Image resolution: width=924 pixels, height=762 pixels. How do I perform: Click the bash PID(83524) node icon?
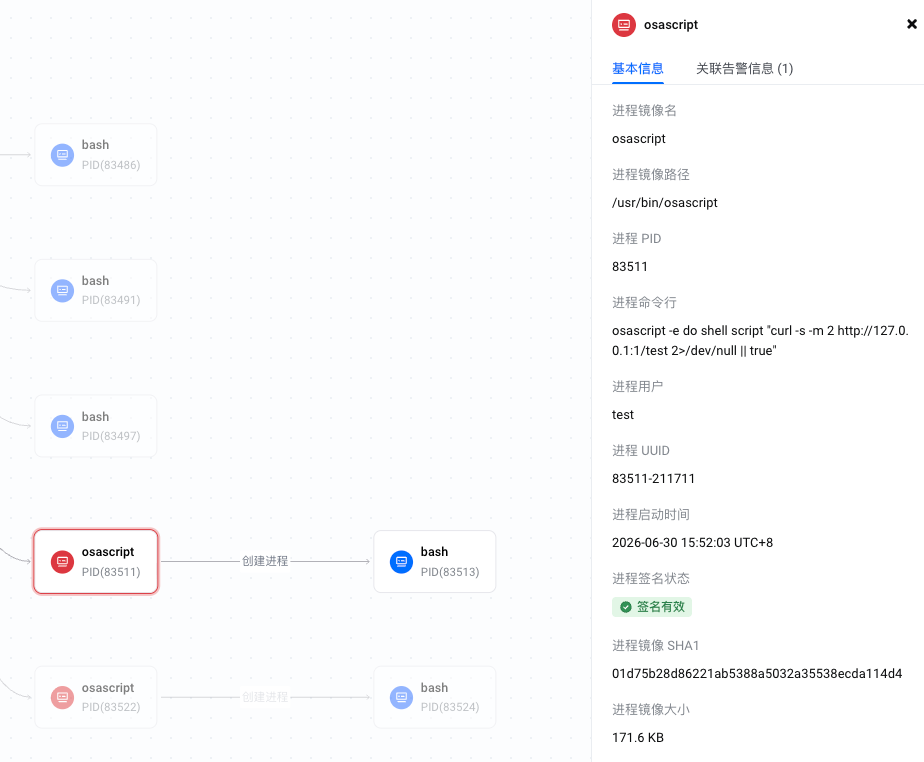tap(401, 697)
